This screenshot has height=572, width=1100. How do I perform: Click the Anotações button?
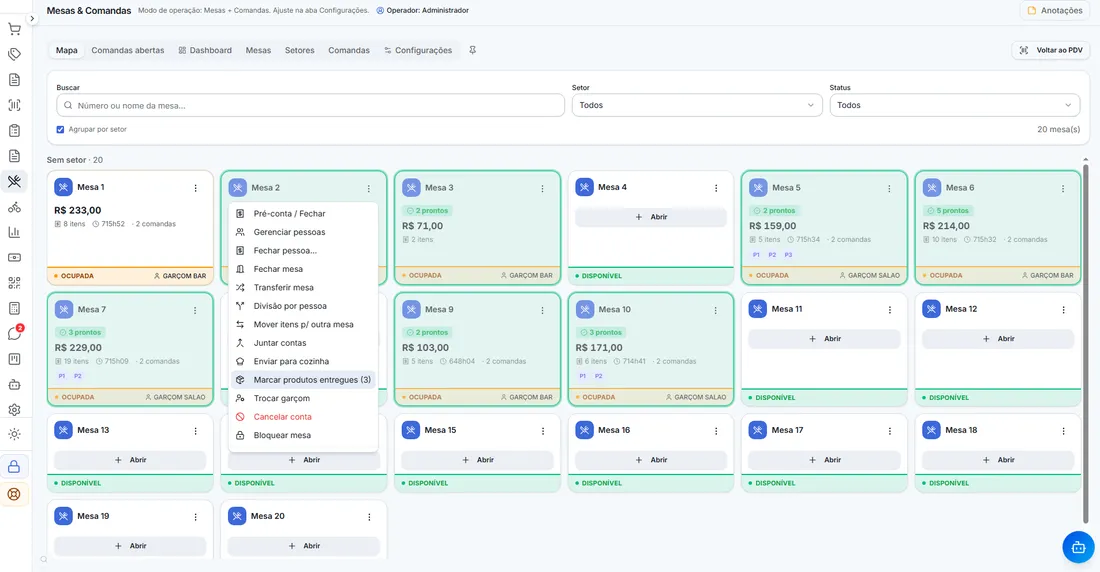pos(1055,11)
